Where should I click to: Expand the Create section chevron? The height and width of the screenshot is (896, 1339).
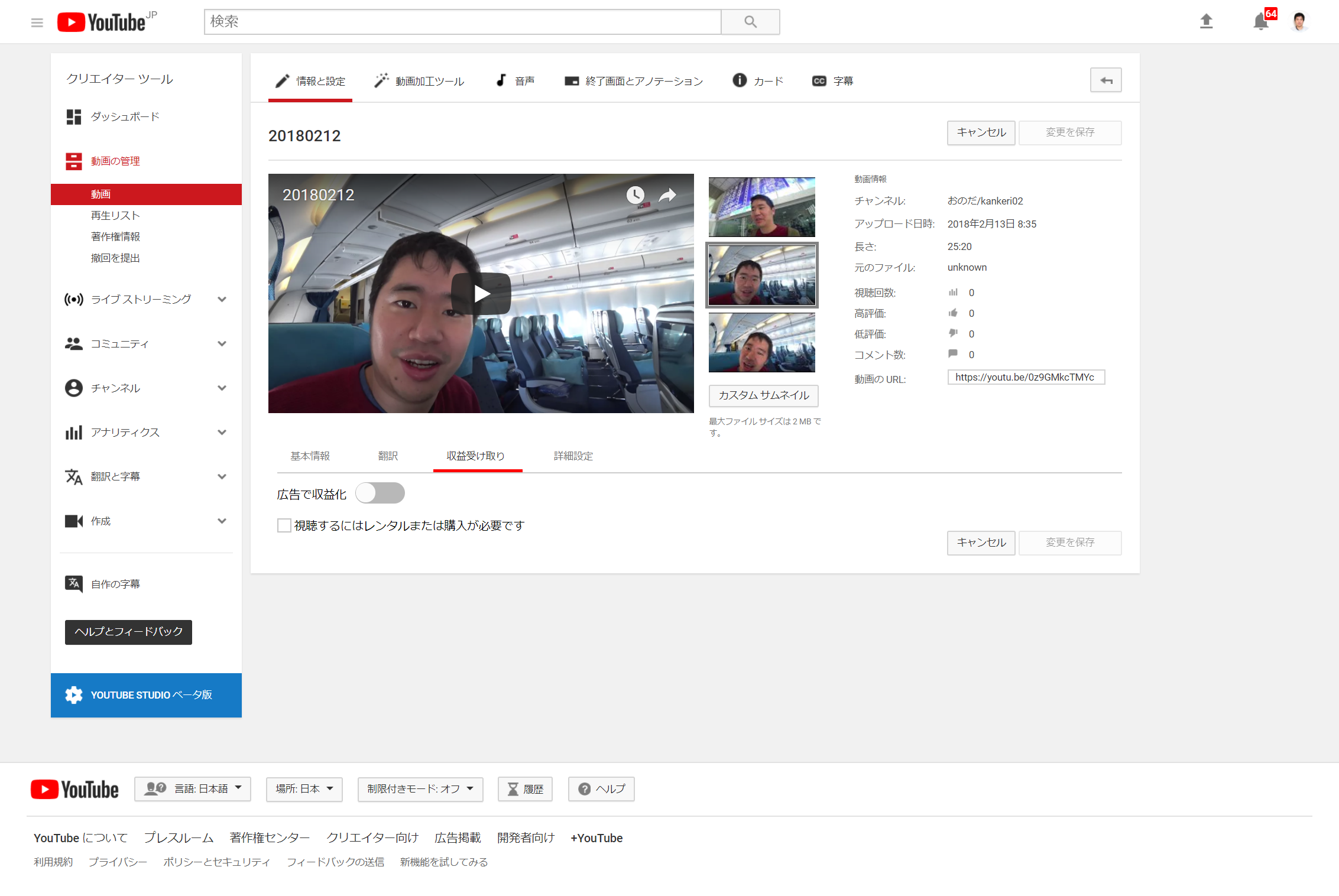pyautogui.click(x=222, y=521)
